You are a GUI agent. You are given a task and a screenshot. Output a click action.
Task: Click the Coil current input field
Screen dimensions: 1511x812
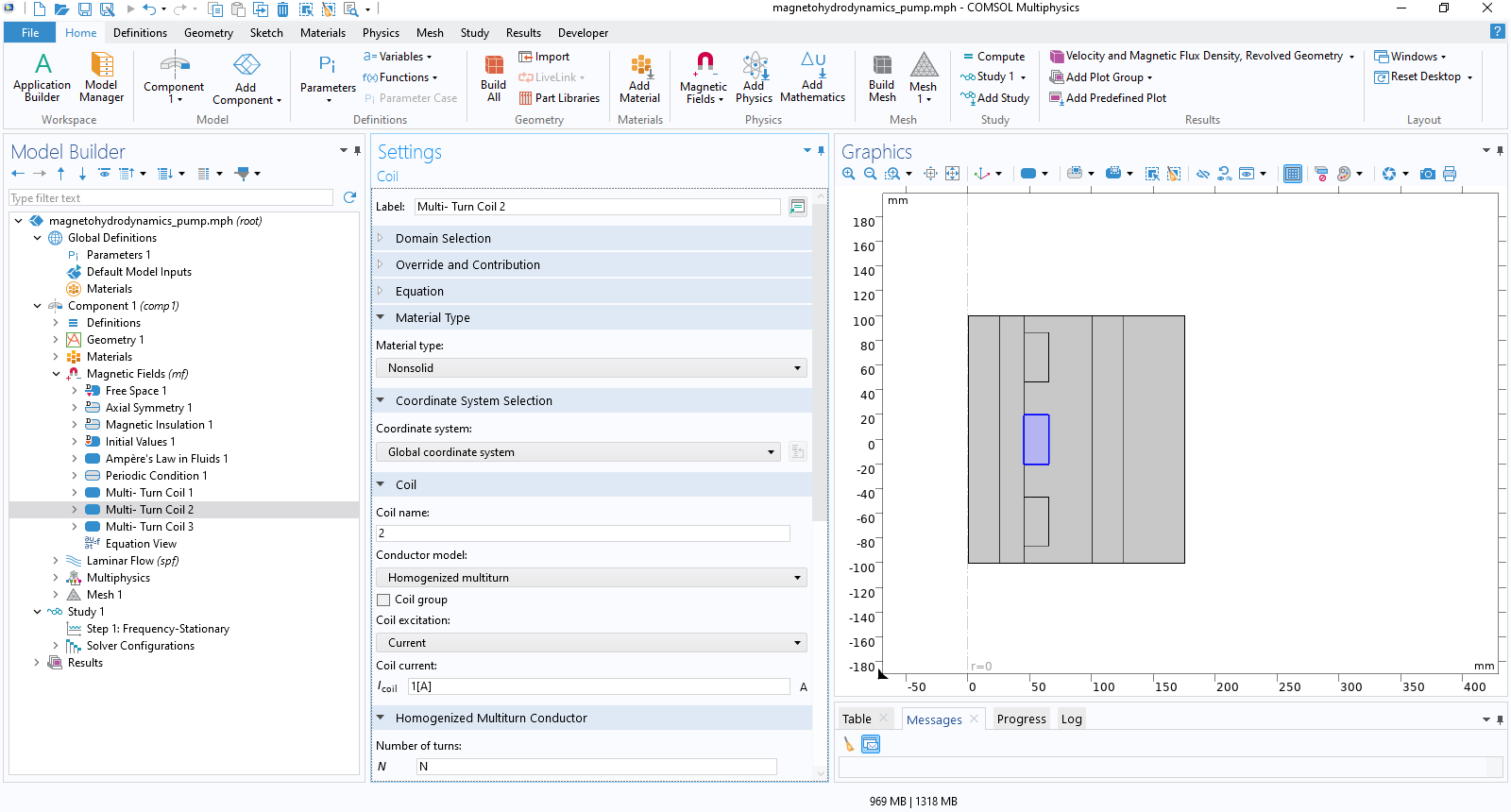click(599, 687)
